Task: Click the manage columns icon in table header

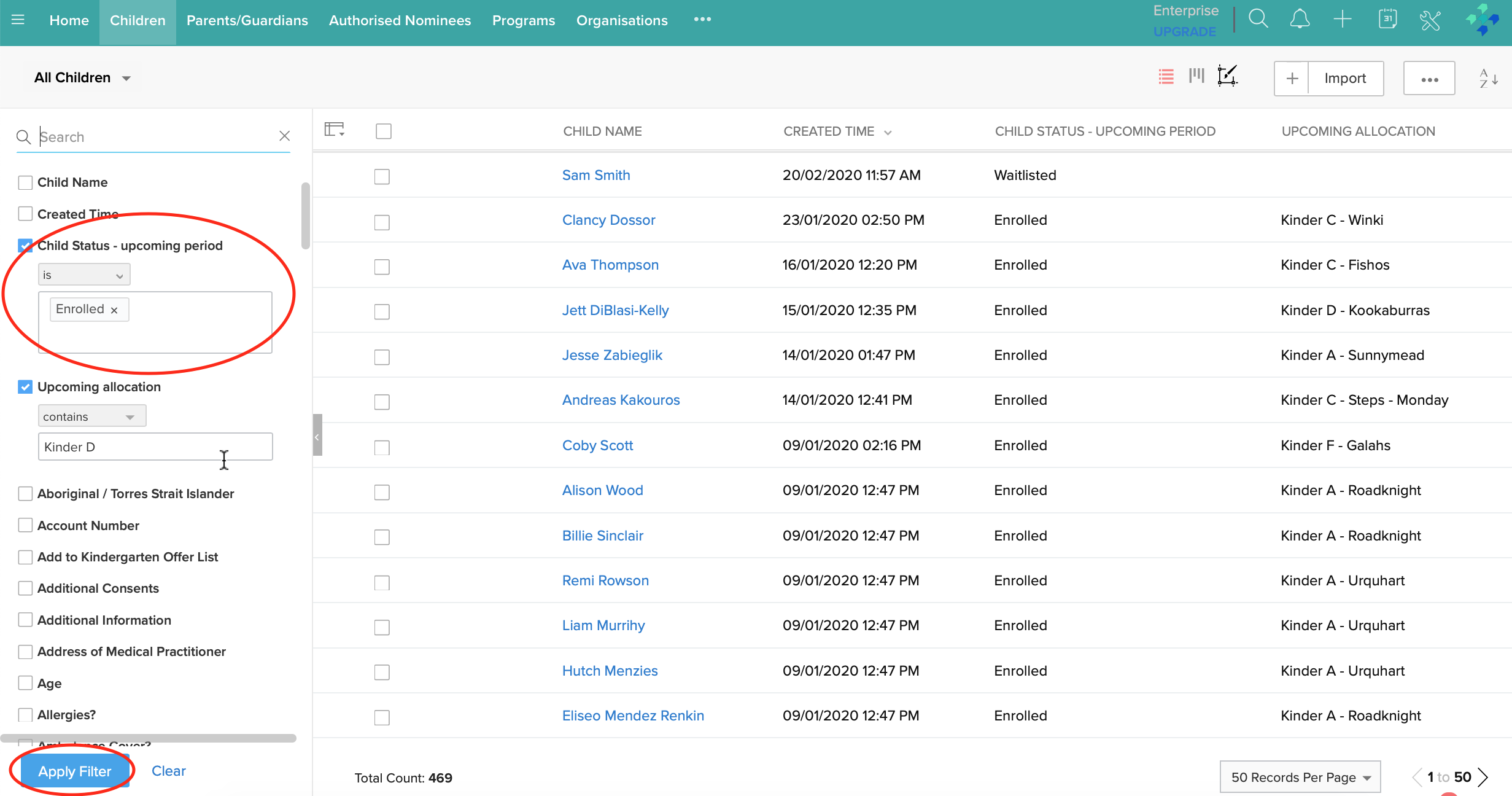Action: (335, 130)
